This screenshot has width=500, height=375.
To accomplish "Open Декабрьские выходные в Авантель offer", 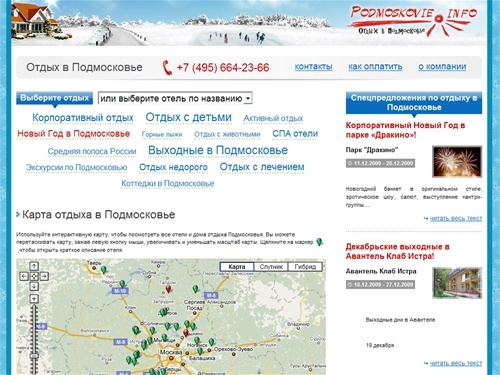I will 397,251.
